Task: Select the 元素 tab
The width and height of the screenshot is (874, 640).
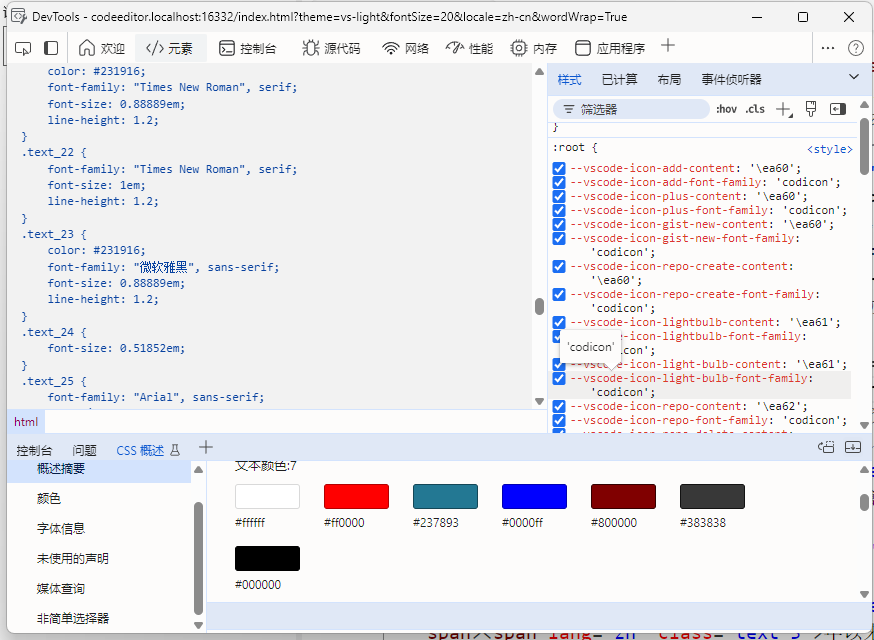Action: [170, 49]
